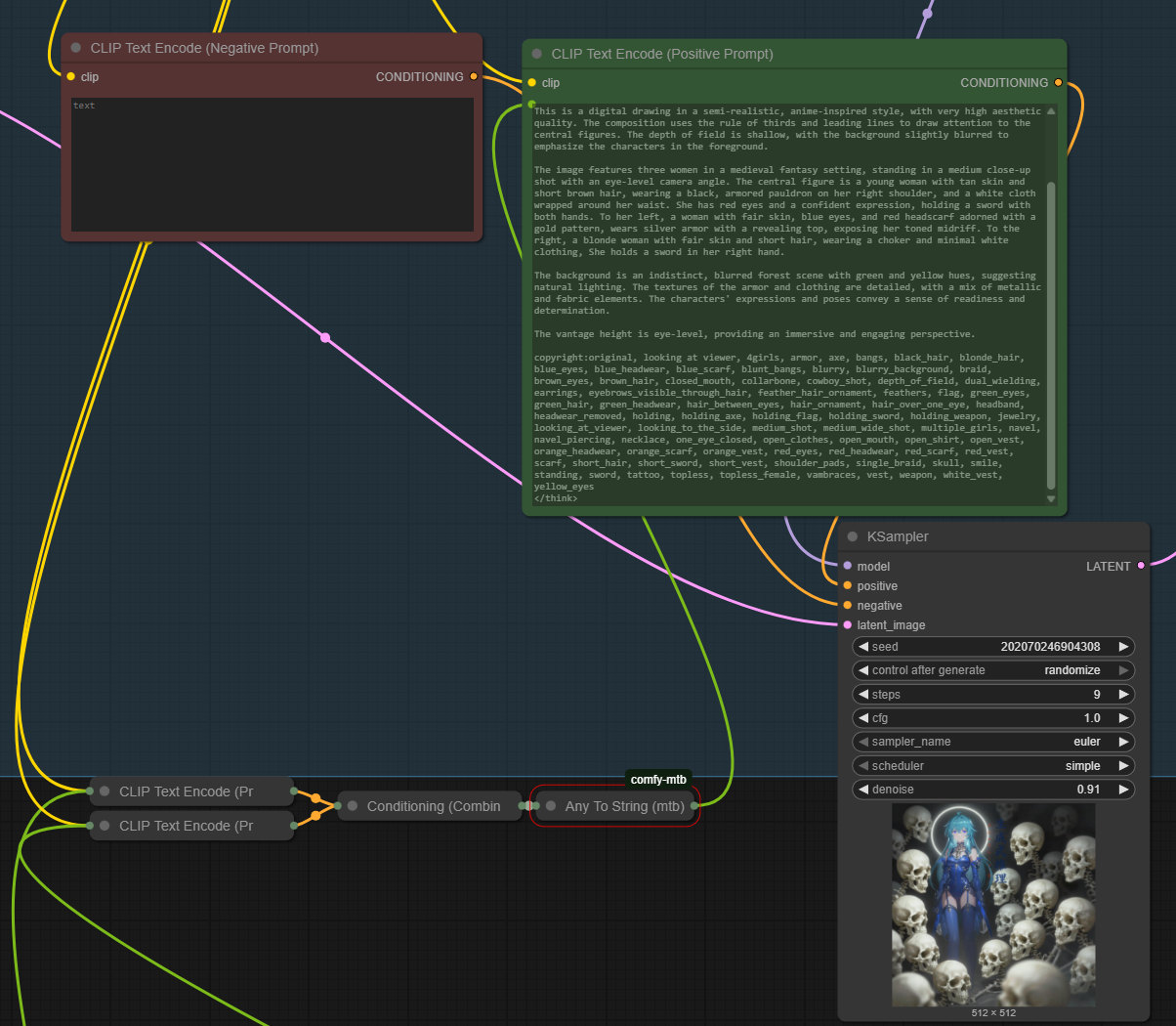Viewport: 1176px width, 1026px height.
Task: Click the KSampler LATENT output port
Action: click(x=1141, y=566)
